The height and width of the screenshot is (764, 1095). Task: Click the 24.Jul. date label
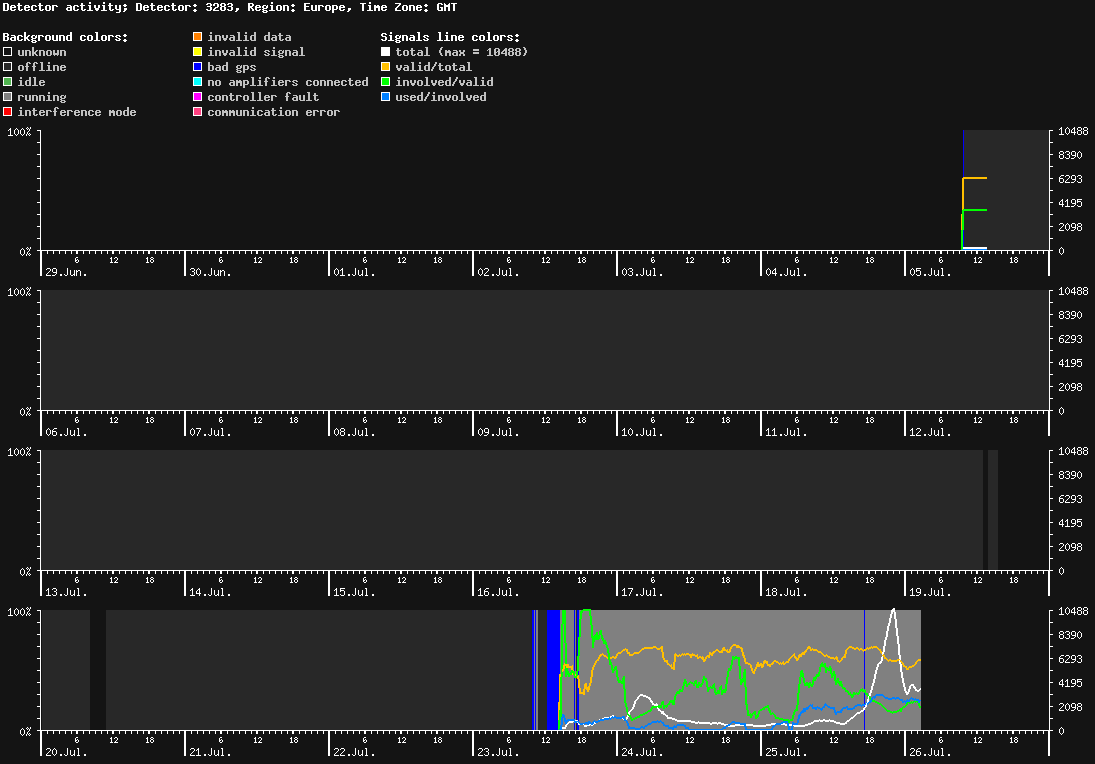coord(642,752)
